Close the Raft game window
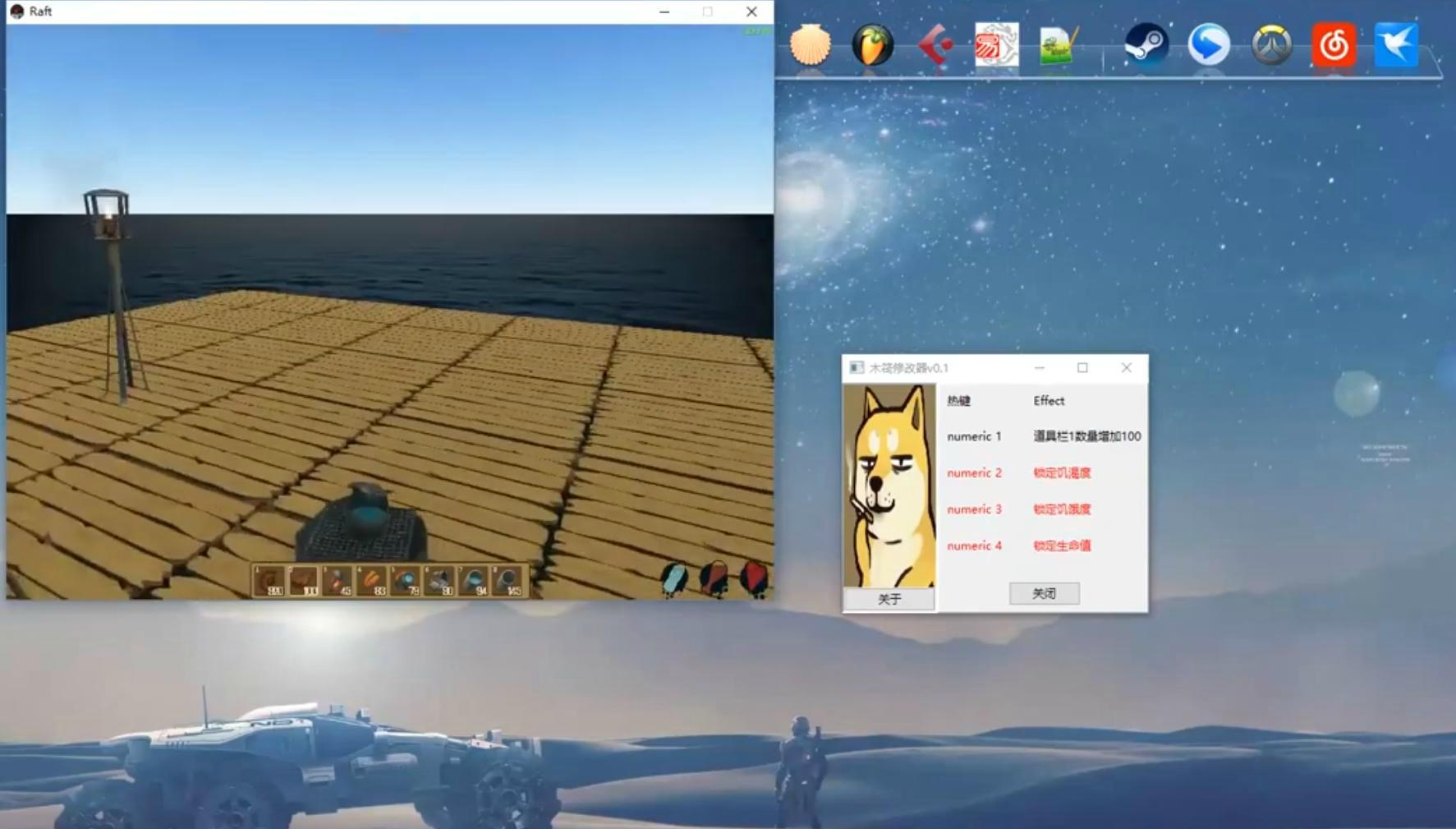Viewport: 1456px width, 829px height. click(x=751, y=12)
